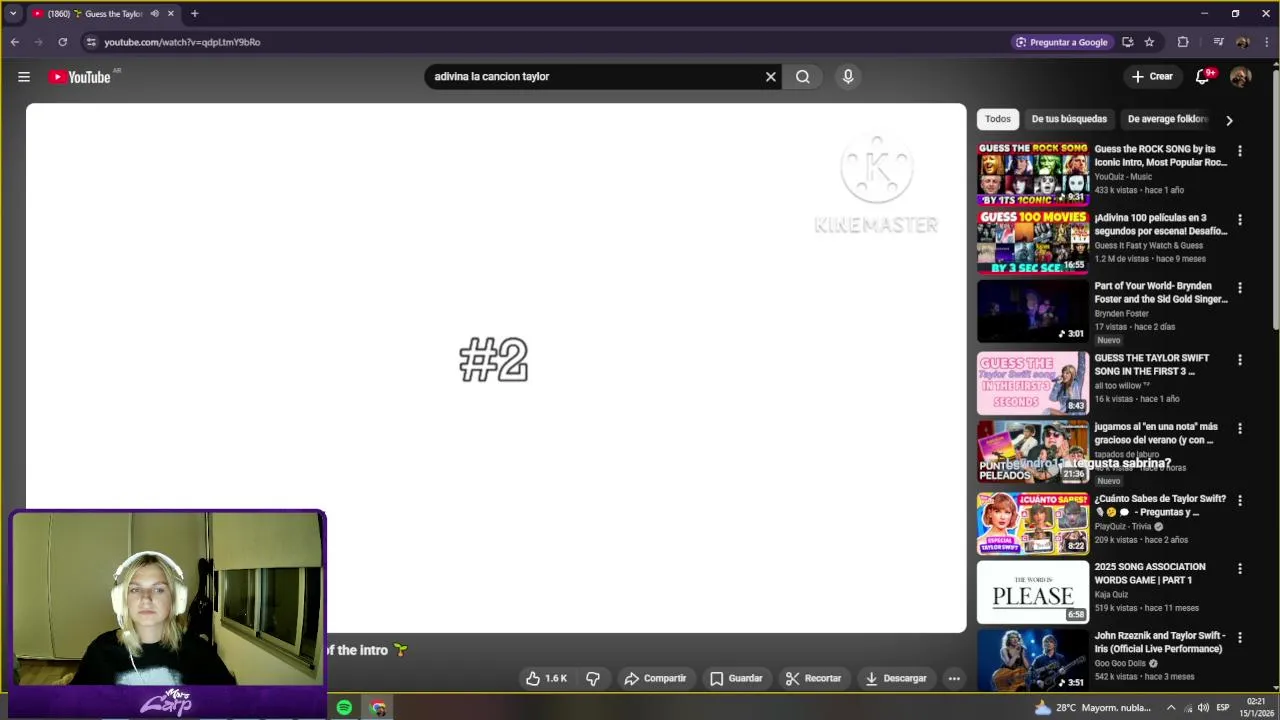
Task: Open the pink 'Guess the Taylor Swift song' thumbnail
Action: point(1033,382)
